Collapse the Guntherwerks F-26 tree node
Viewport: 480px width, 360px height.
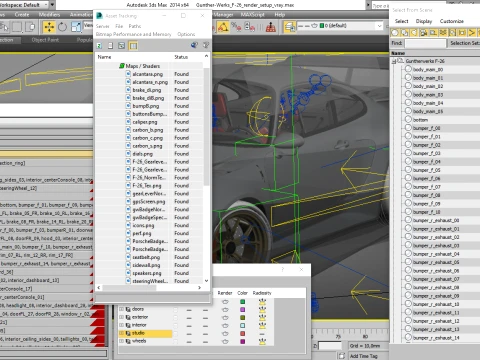(x=395, y=61)
